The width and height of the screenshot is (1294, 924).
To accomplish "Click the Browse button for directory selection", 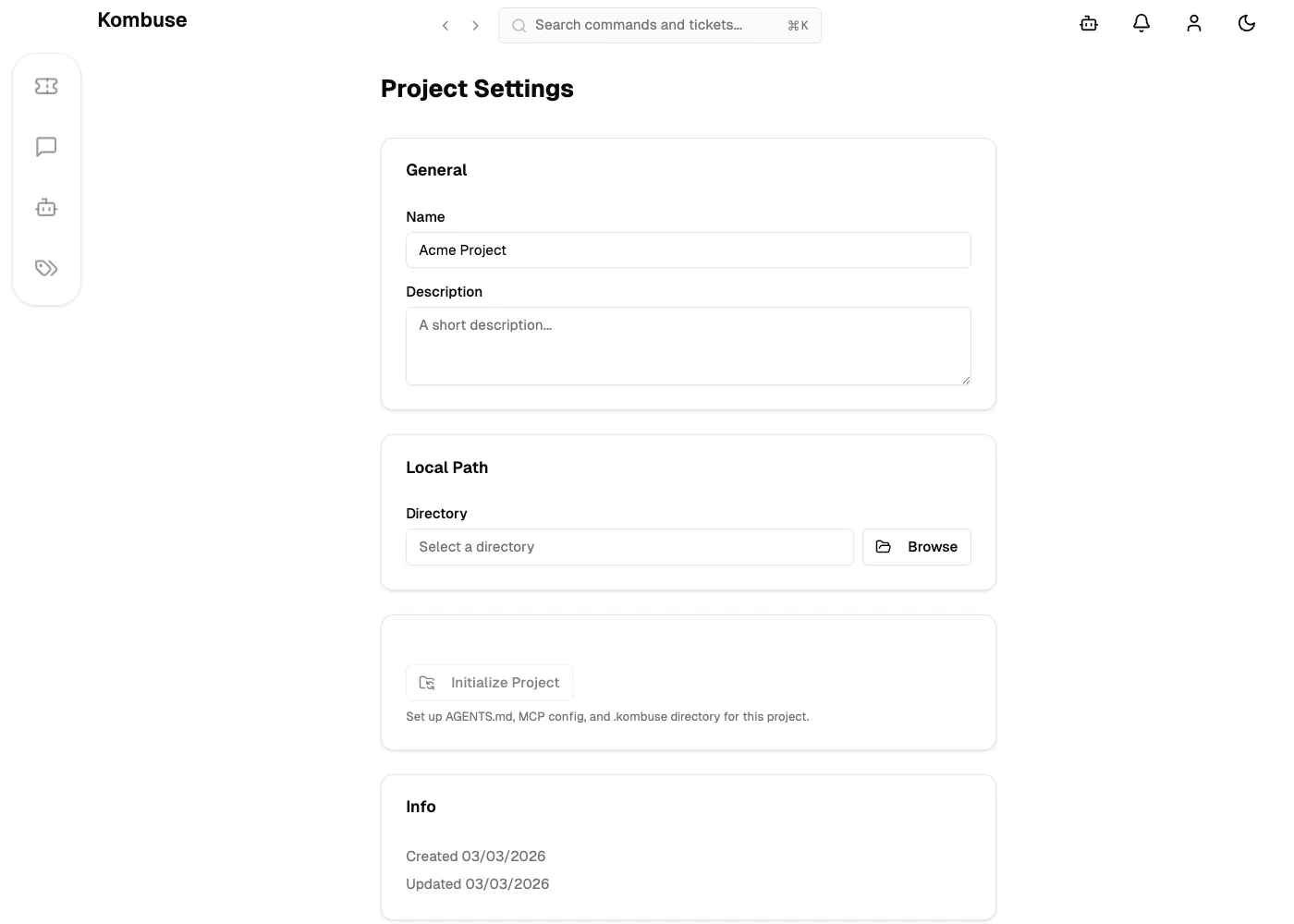I will point(916,547).
